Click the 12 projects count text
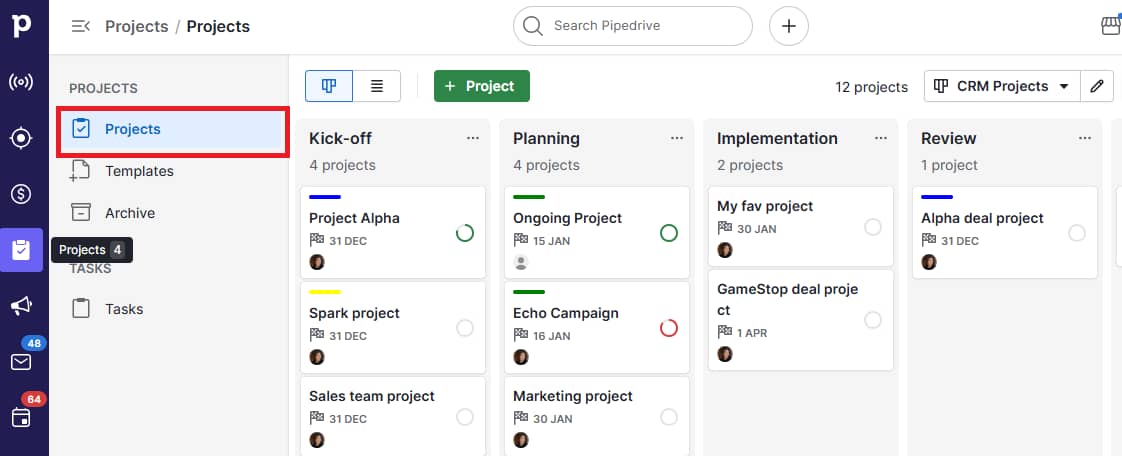 tap(872, 87)
